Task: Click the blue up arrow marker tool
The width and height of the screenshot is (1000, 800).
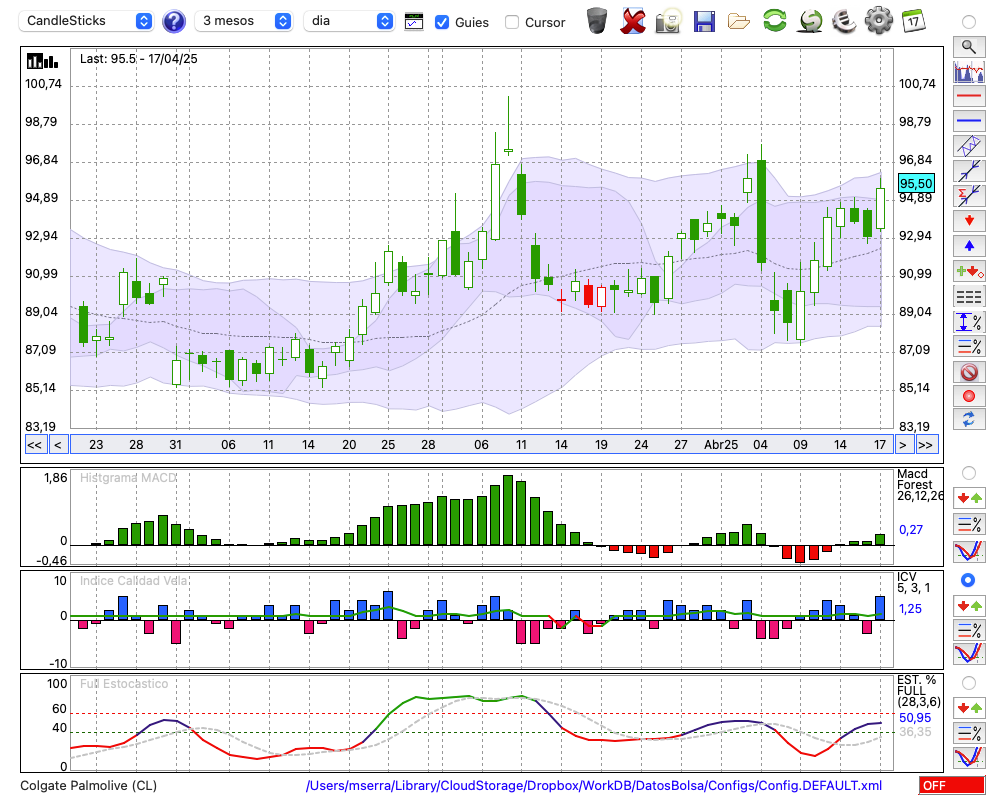Action: tap(969, 246)
